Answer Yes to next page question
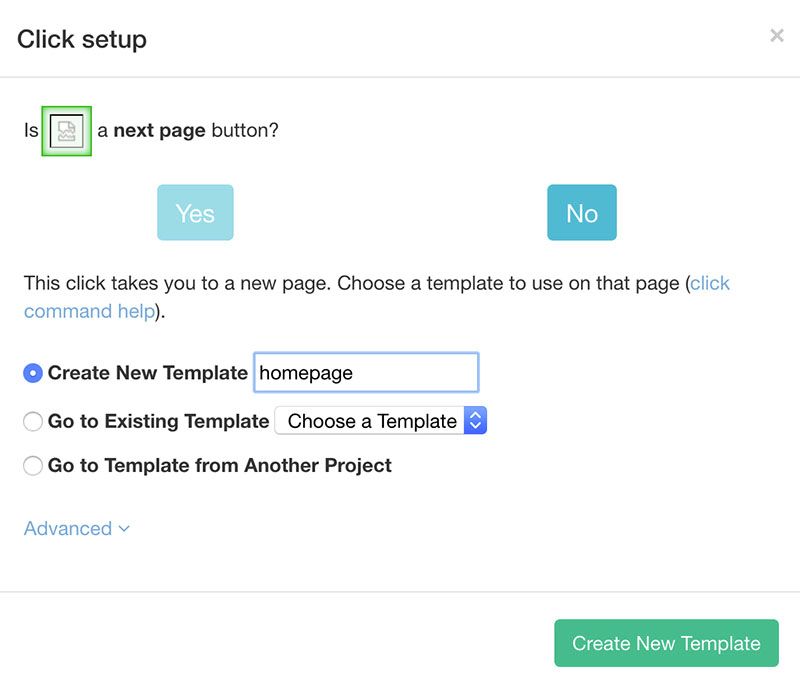The image size is (800, 688). pyautogui.click(x=195, y=212)
